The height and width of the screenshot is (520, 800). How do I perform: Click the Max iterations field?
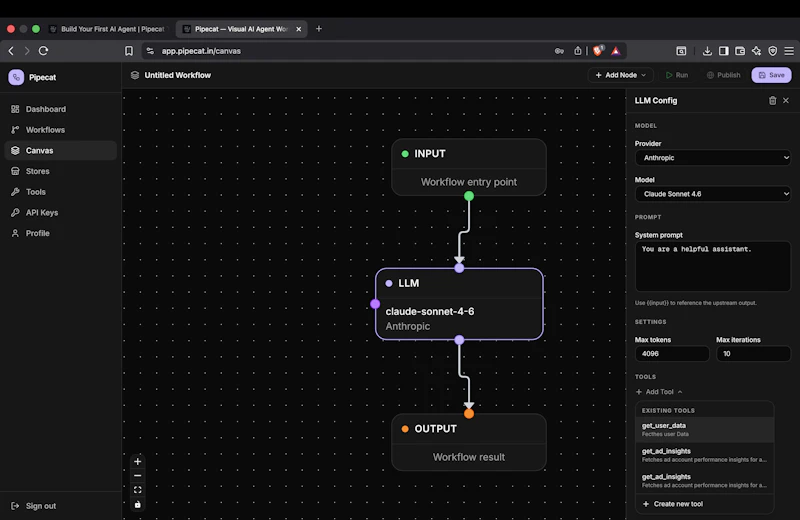[x=754, y=354]
